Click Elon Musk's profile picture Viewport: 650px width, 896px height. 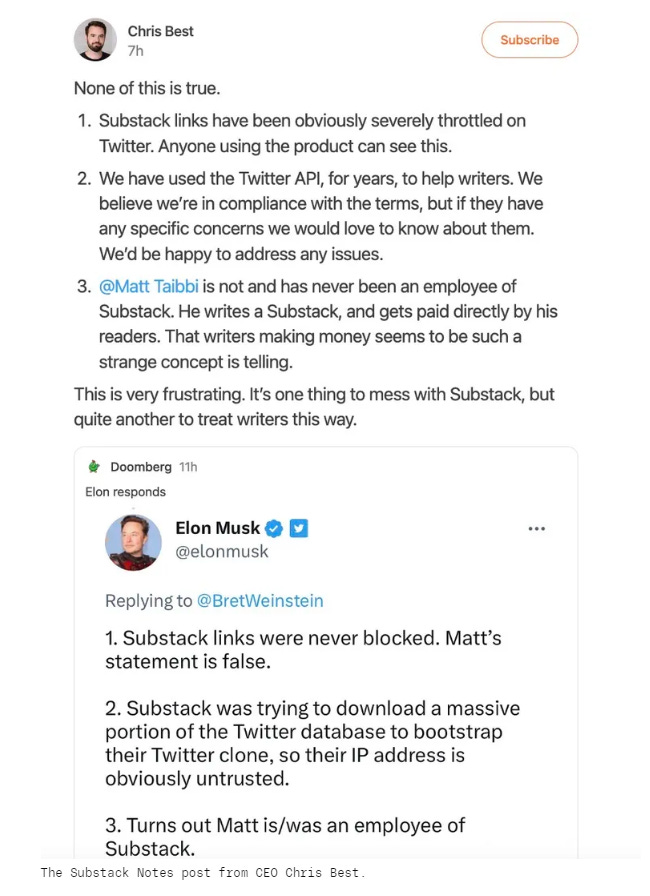point(133,542)
